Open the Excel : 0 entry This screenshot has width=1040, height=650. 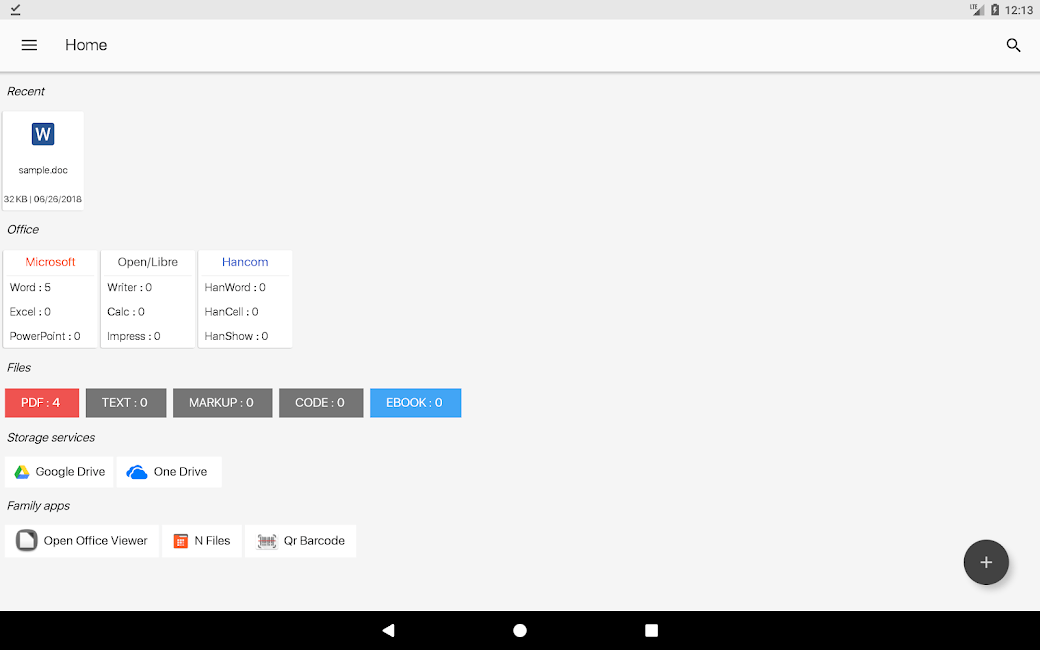pos(31,312)
